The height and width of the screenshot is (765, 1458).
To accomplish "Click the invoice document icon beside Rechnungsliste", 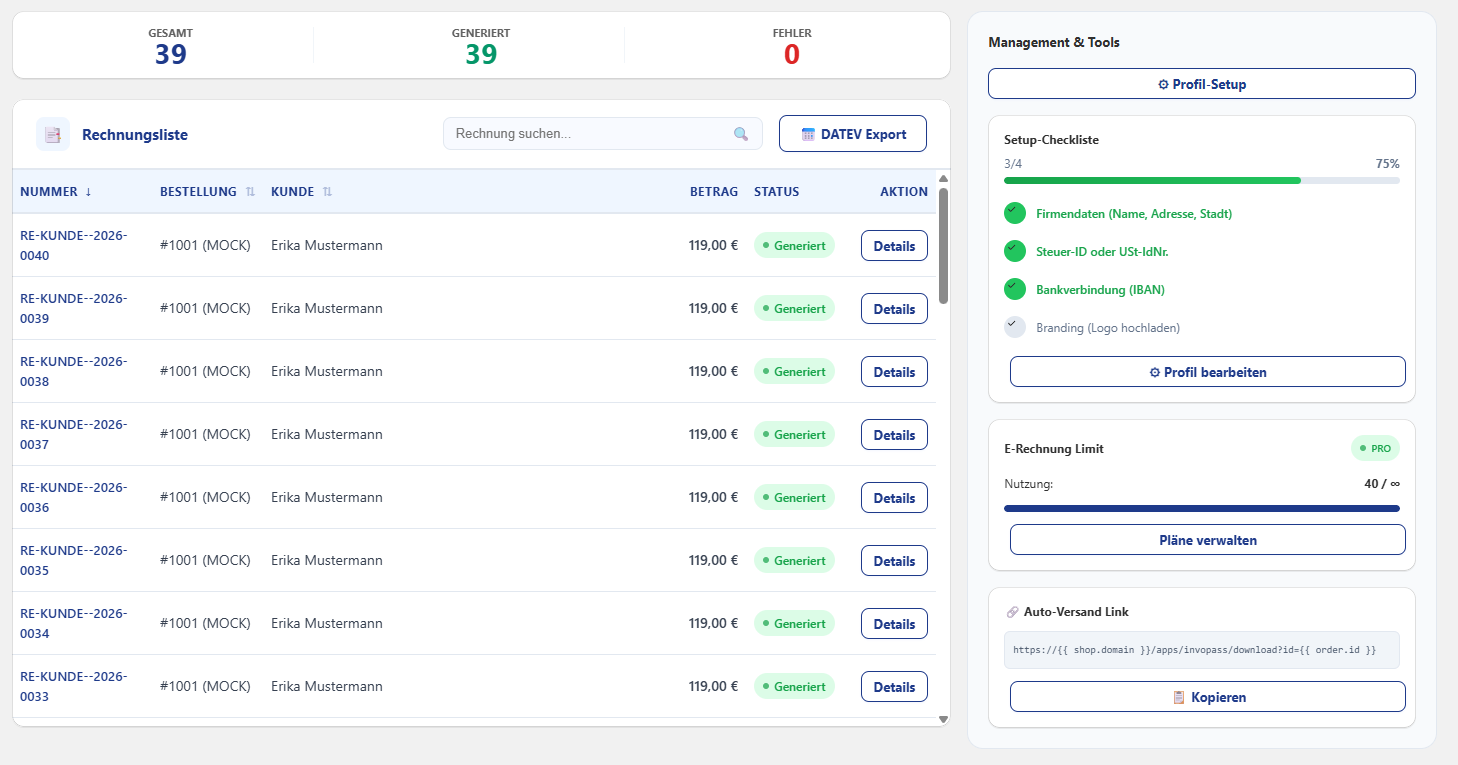I will 52,133.
